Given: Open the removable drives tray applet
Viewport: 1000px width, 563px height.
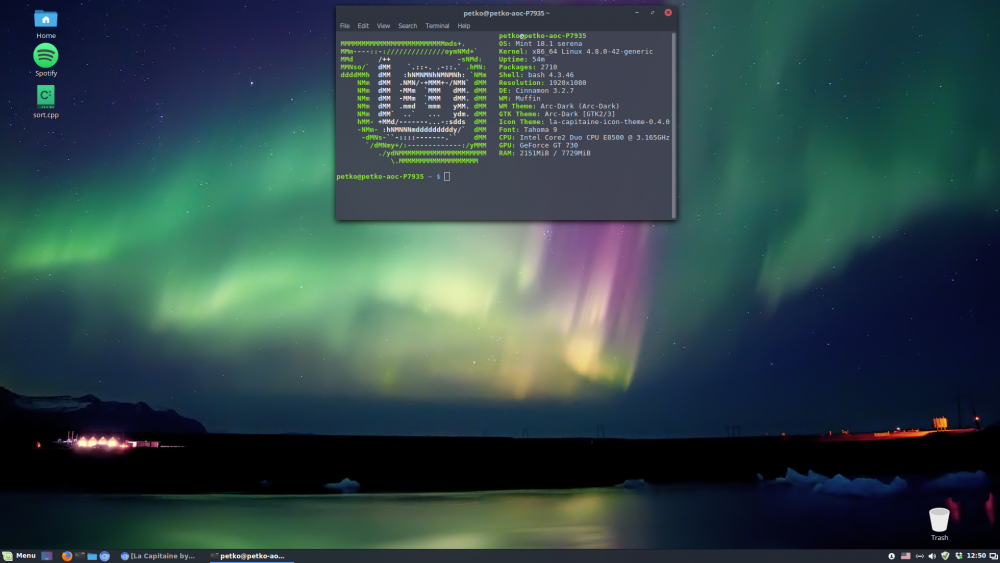Looking at the screenshot, I should click(x=959, y=556).
